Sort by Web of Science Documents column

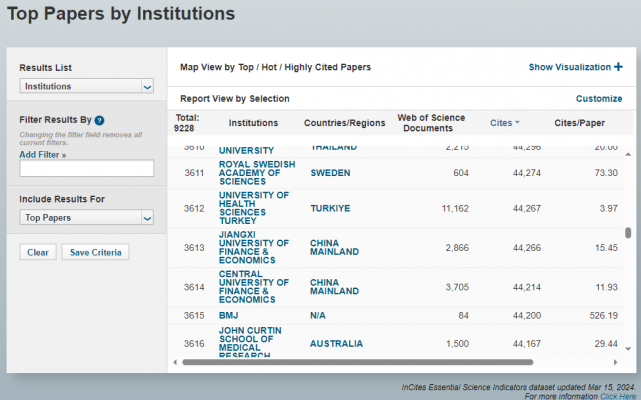431,123
